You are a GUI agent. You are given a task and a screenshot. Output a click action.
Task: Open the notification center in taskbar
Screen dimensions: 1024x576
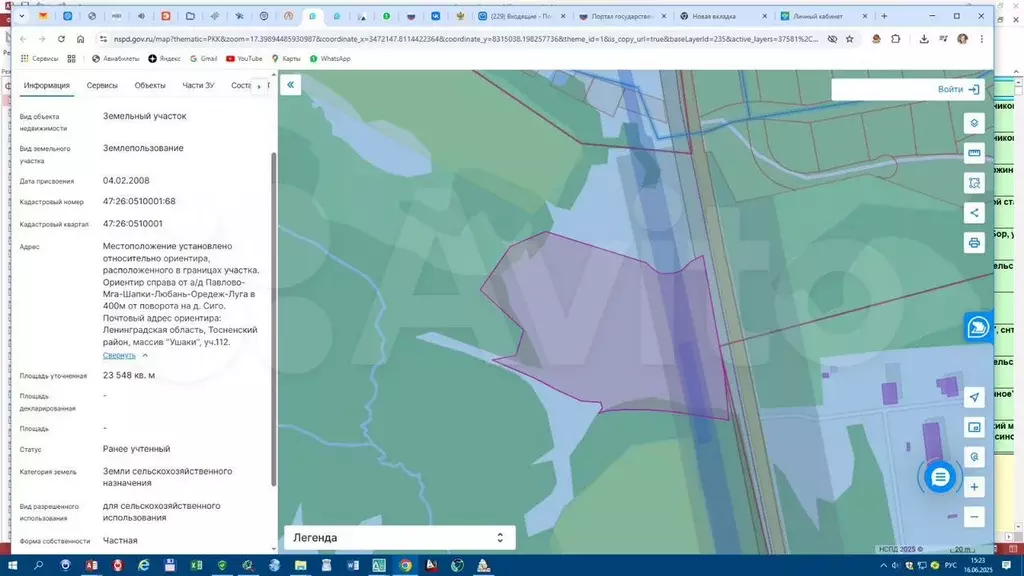tap(1006, 565)
